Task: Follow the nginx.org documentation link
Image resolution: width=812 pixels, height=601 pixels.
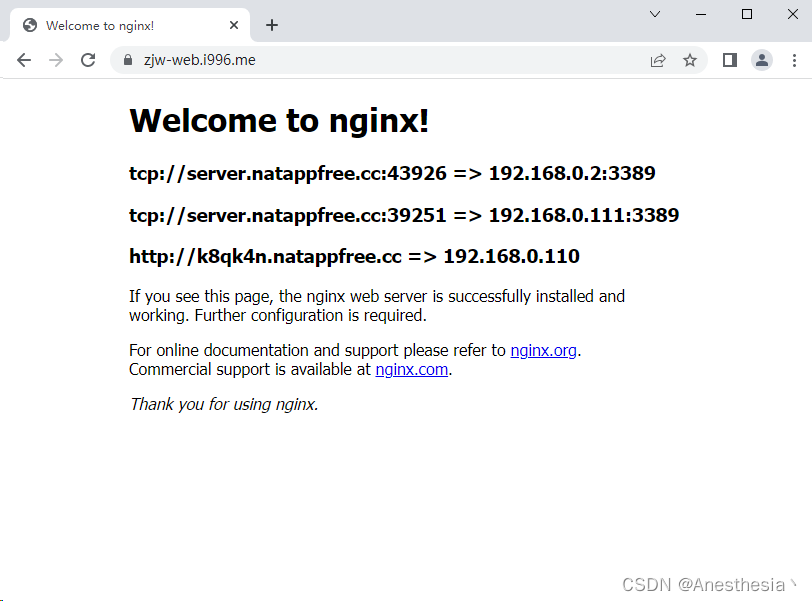Action: 543,350
